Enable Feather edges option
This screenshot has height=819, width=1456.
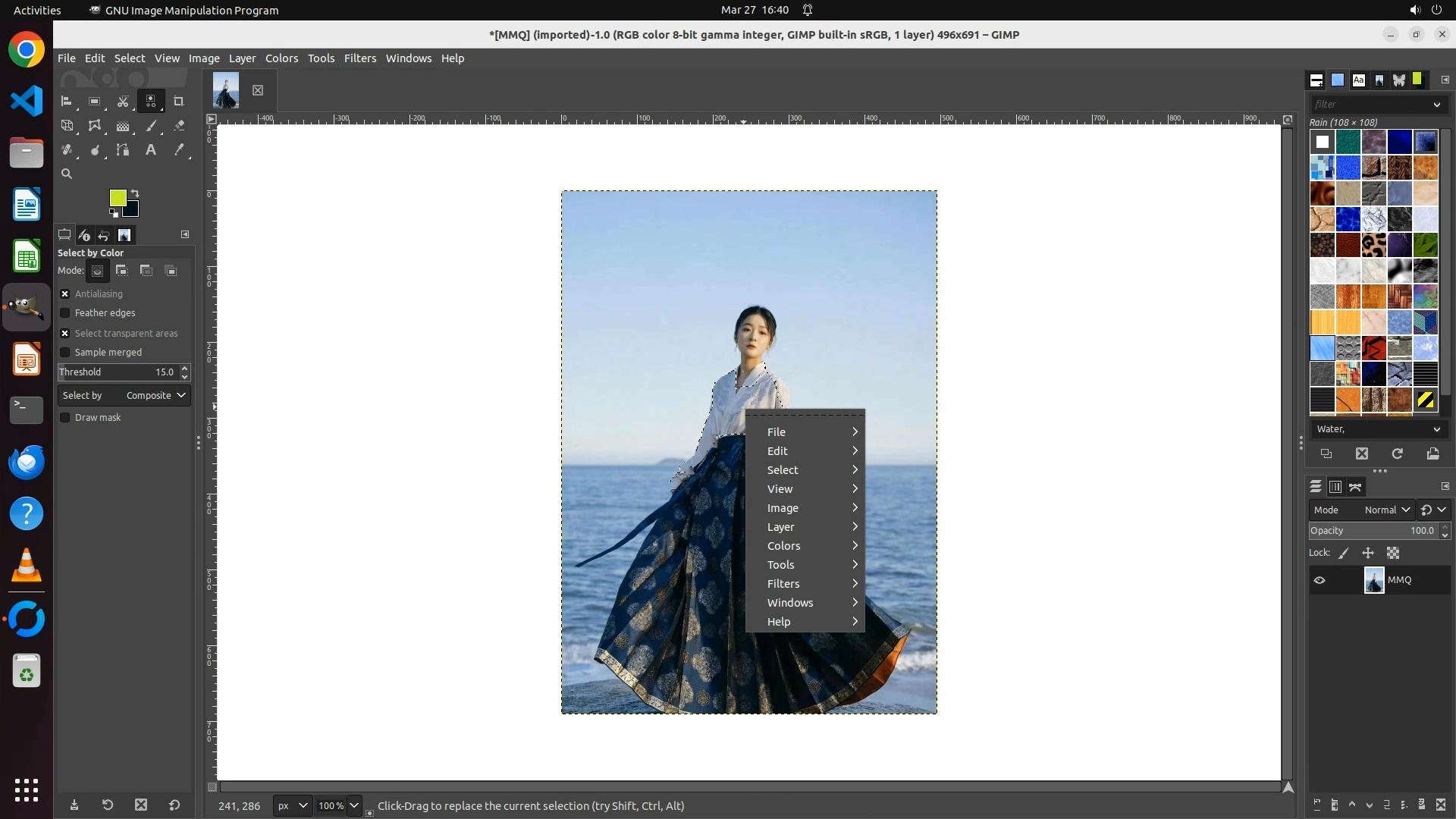(x=65, y=313)
